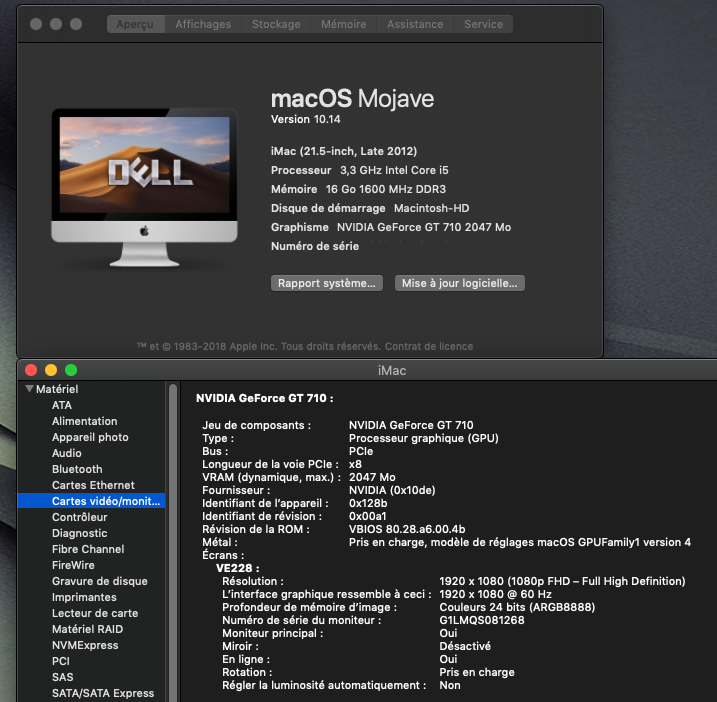Select Bluetooth in the sidebar
The image size is (717, 702).
[x=77, y=469]
